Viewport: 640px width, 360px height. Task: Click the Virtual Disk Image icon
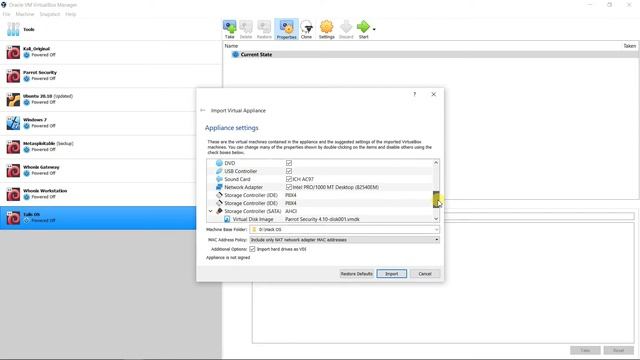click(227, 219)
